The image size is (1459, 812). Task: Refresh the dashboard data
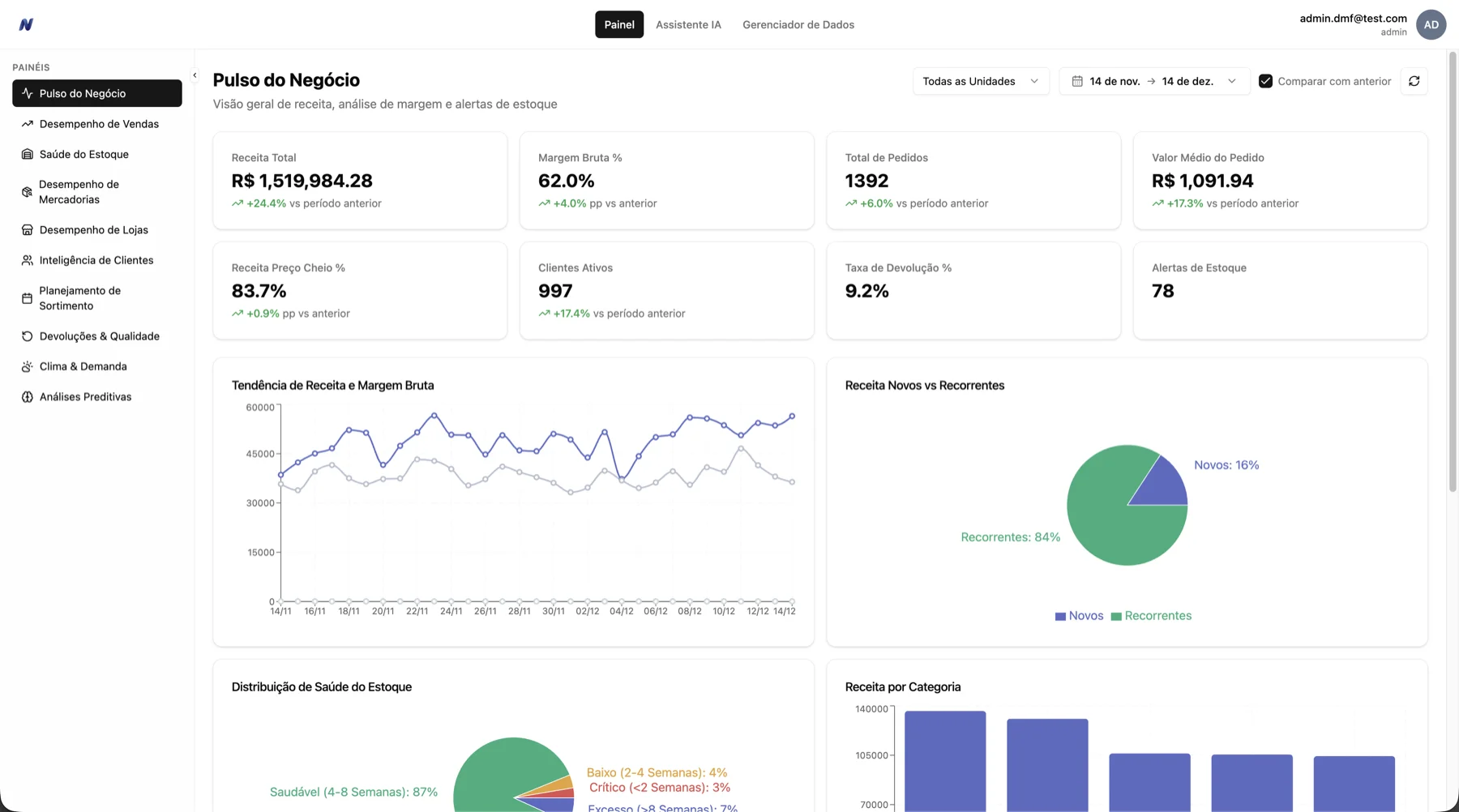coord(1414,81)
